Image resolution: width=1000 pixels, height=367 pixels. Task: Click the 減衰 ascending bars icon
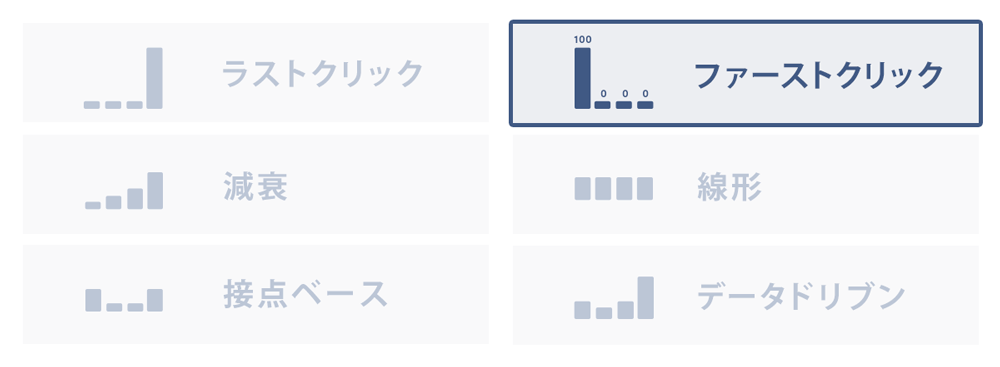point(124,191)
